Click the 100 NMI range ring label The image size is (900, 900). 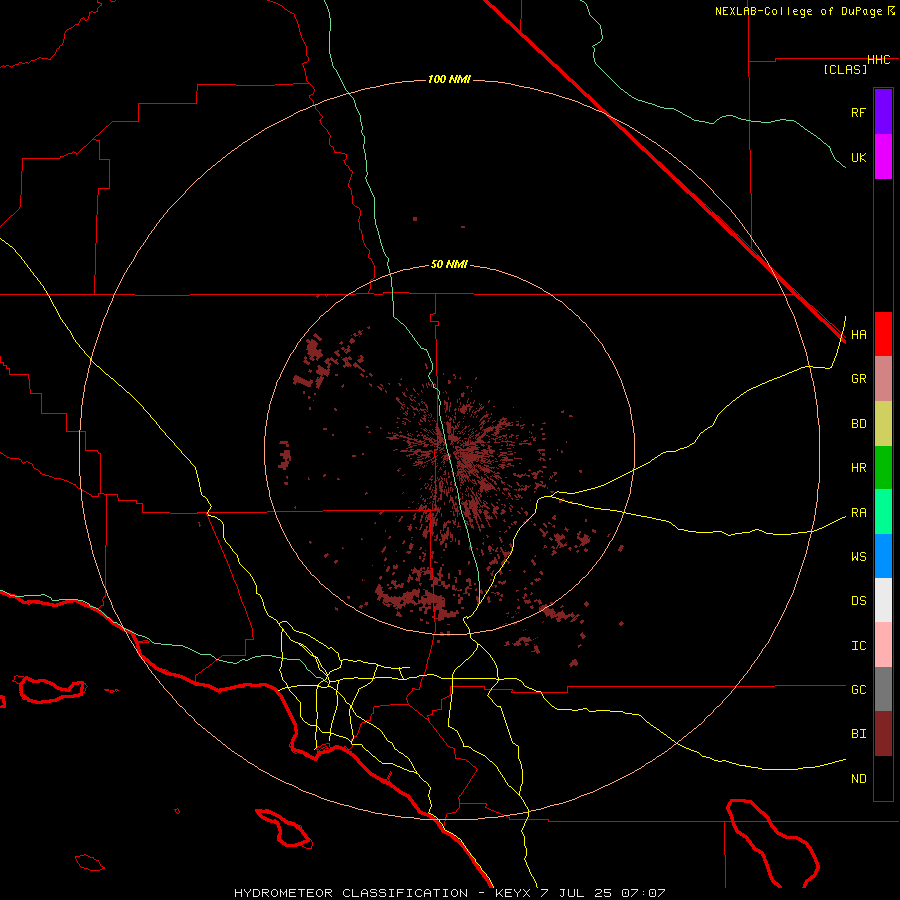(x=449, y=79)
